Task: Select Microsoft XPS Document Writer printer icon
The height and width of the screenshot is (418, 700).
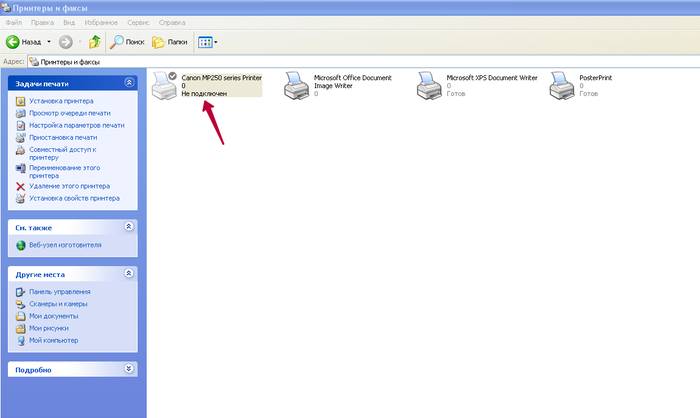Action: click(430, 86)
